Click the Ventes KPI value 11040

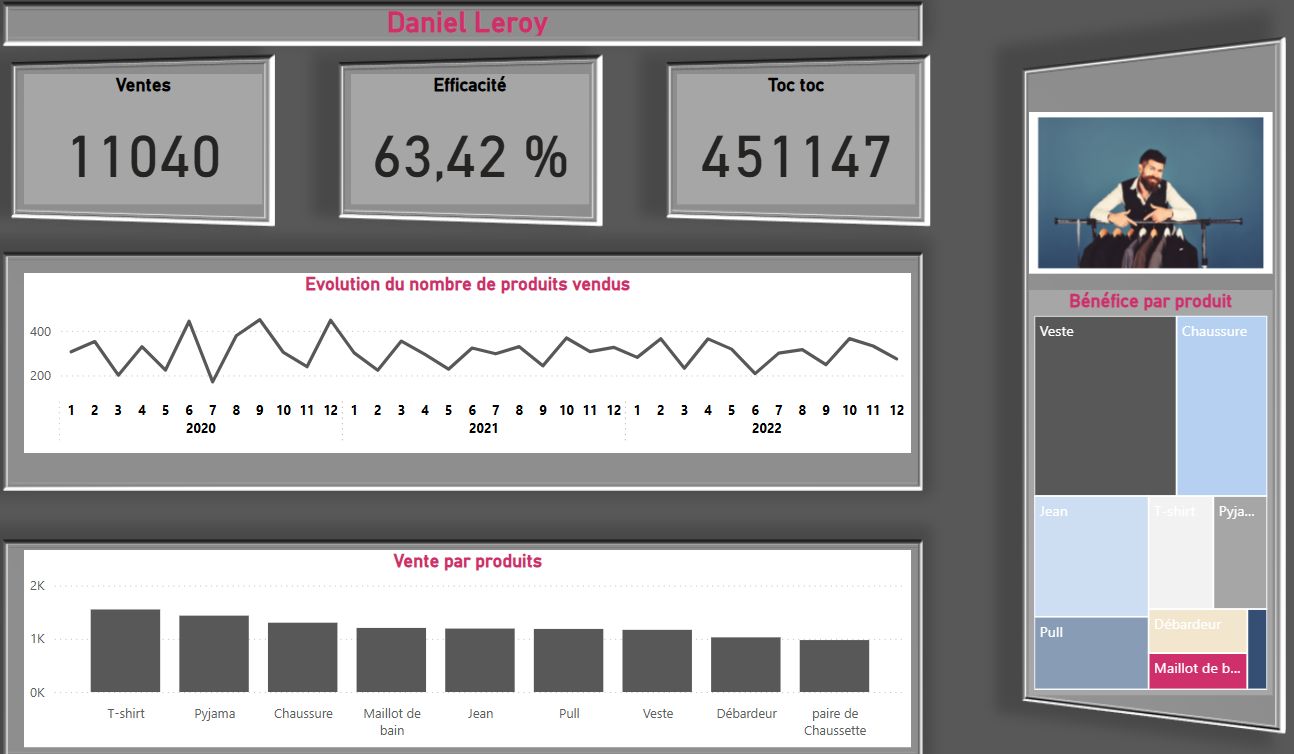tap(143, 158)
